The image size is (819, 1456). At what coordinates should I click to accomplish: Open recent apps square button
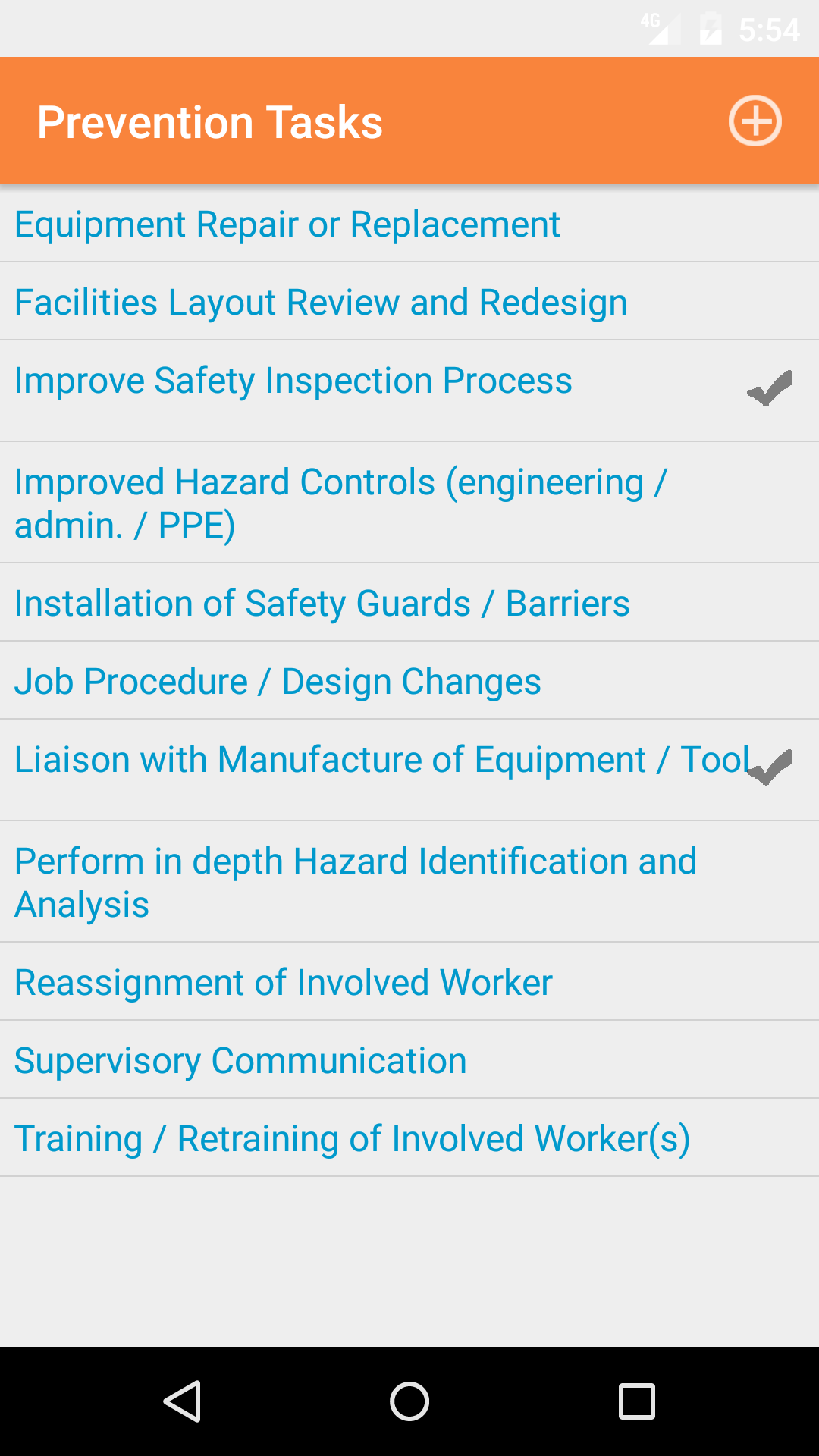coord(636,1401)
